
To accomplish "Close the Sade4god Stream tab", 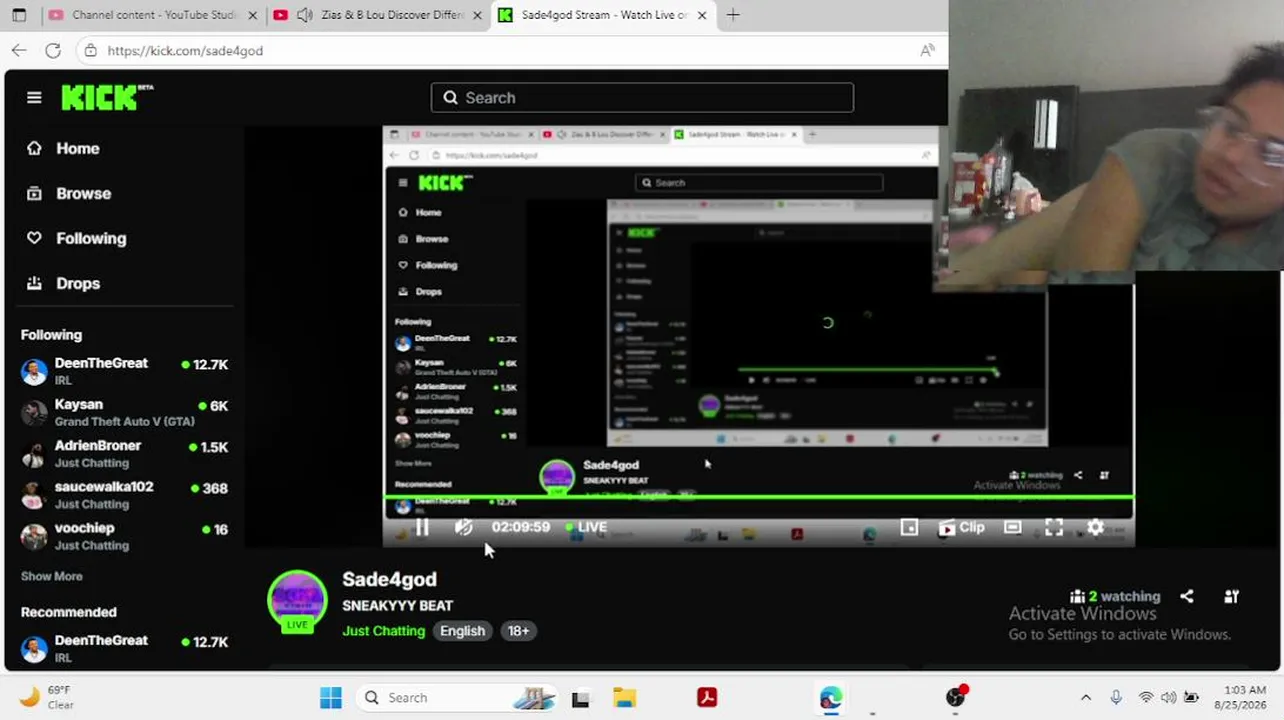I will [702, 15].
